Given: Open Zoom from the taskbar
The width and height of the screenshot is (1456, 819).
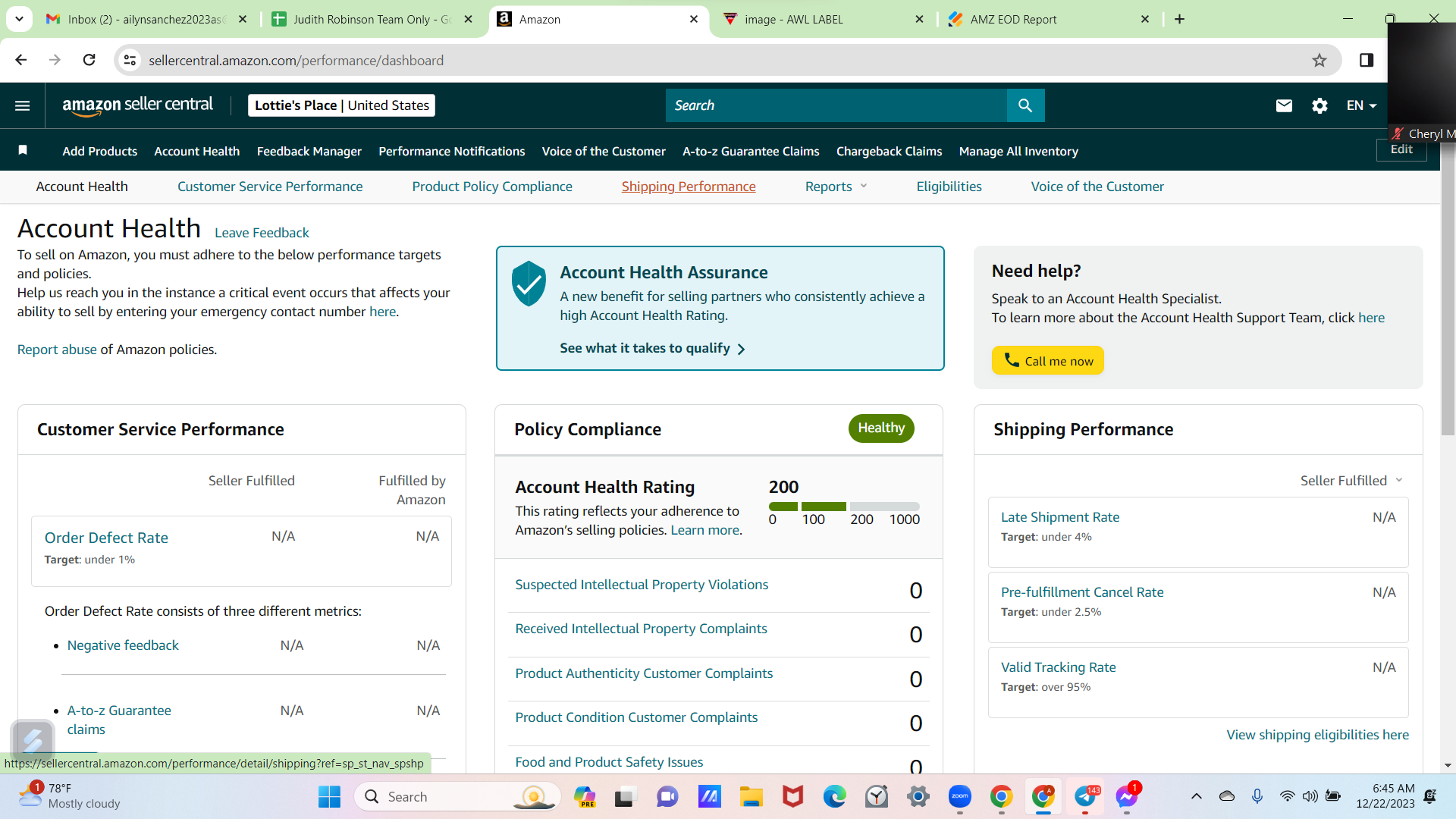Looking at the screenshot, I should pyautogui.click(x=959, y=796).
